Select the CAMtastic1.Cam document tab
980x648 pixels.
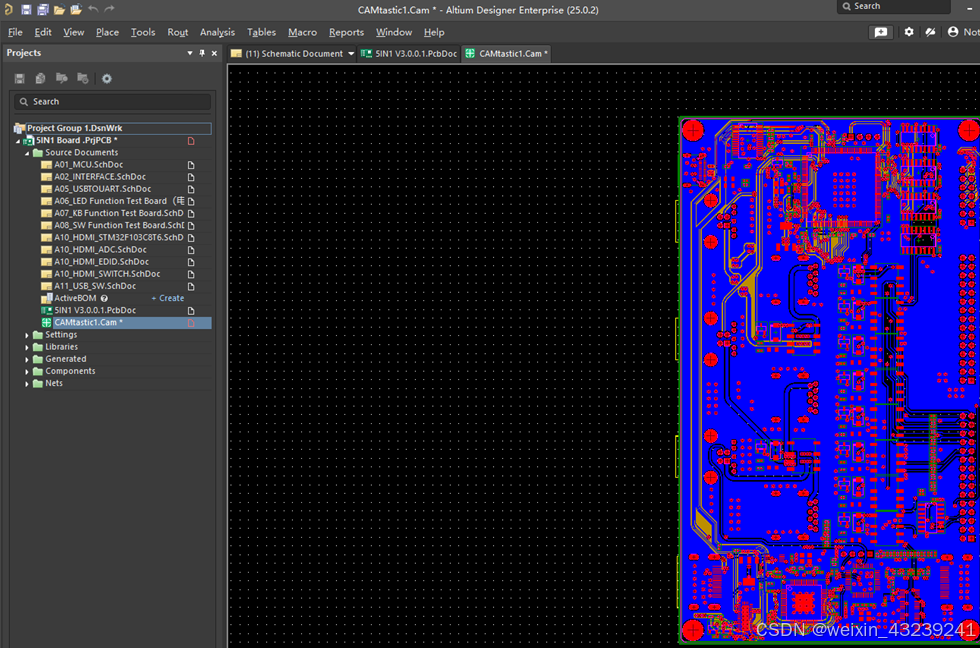[507, 54]
